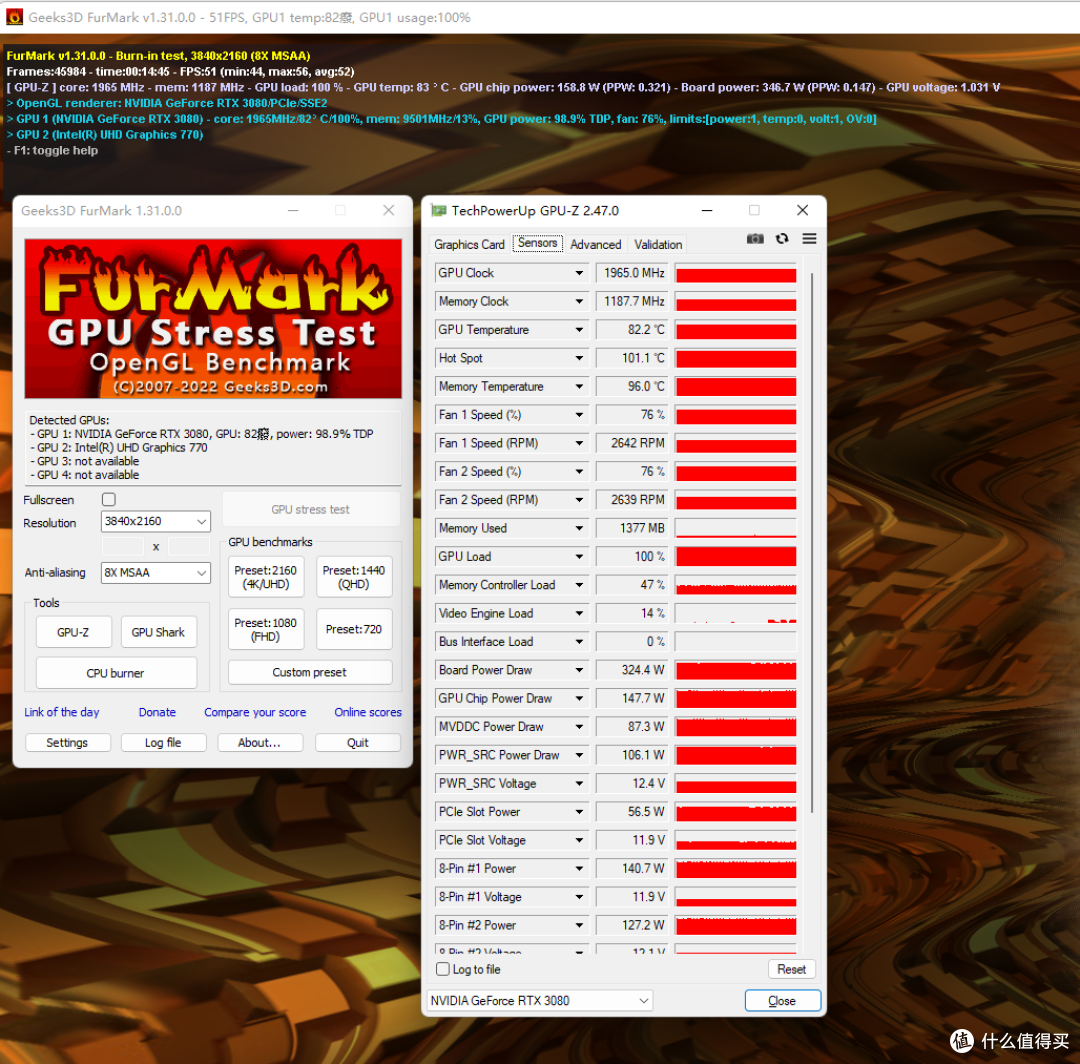Expand the Memory Used sensor dropdown arrow

579,528
